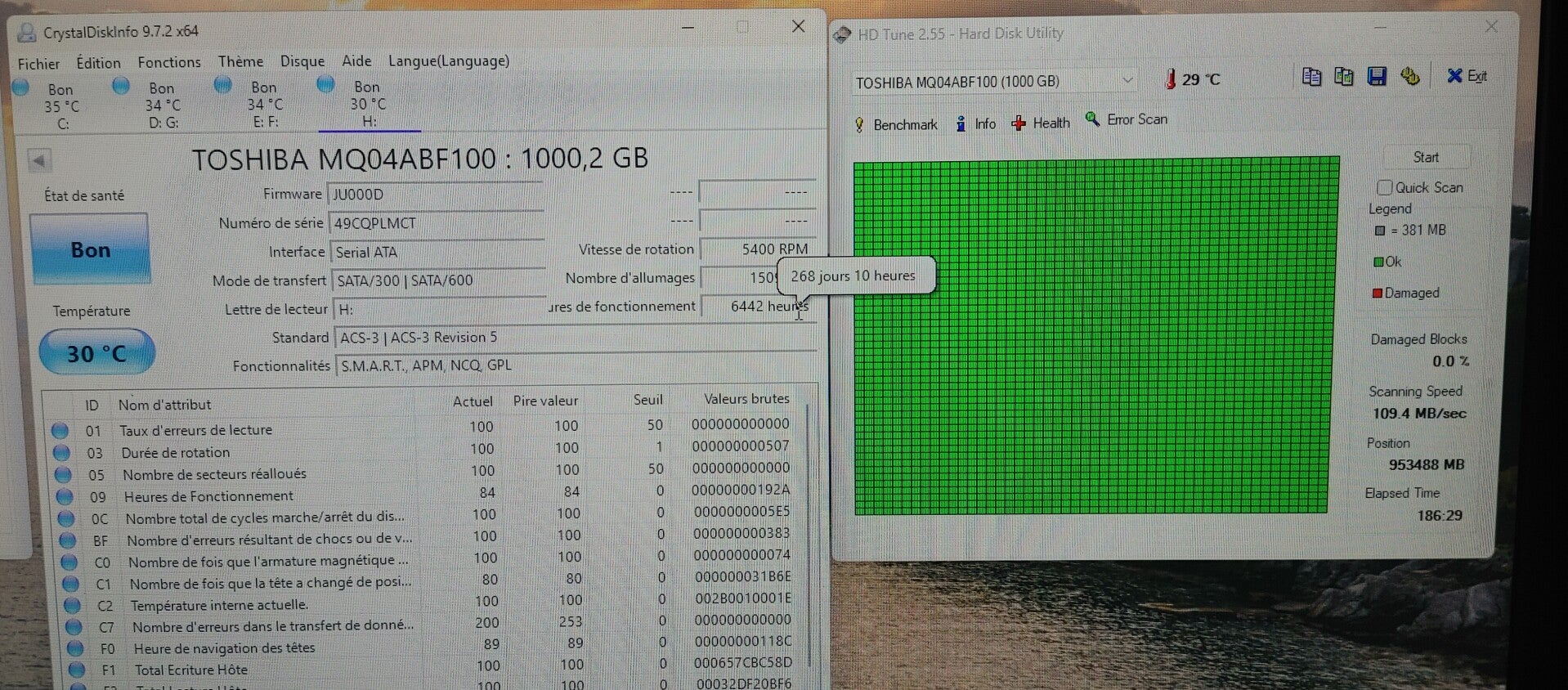This screenshot has height=690, width=1568.
Task: Open HD Tune options icon
Action: [x=1410, y=77]
